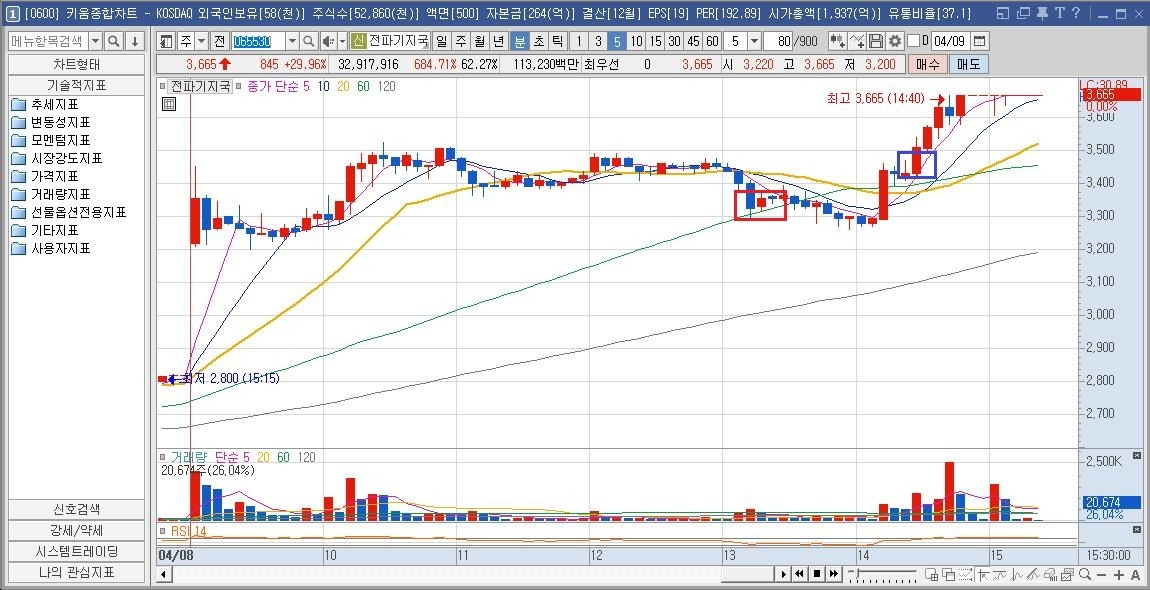1150x590 pixels.
Task: Click the save chart floppy disk icon
Action: click(876, 41)
